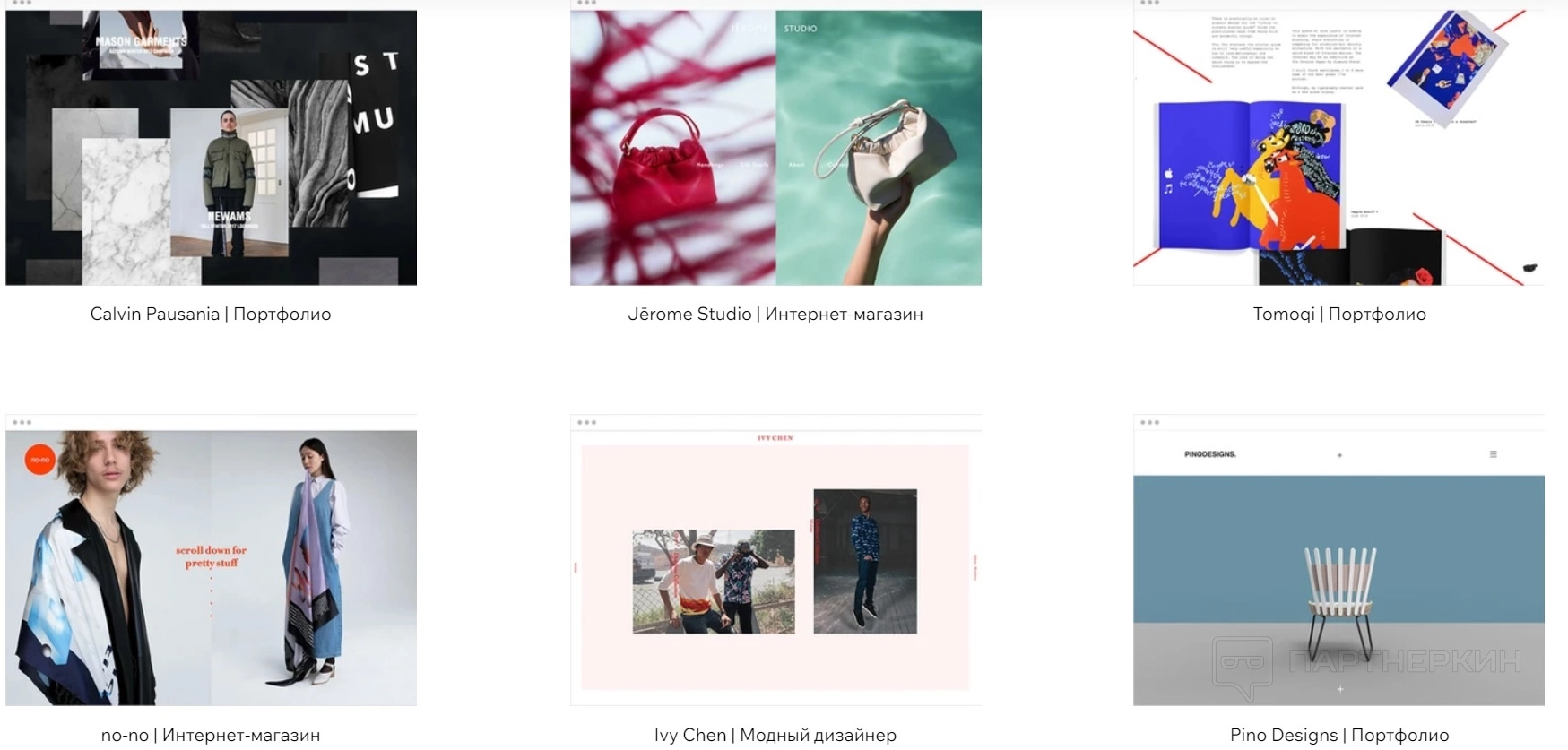Click the 'no-no | Интернет-магазин' caption
Screen dimensions: 1568x750
pyautogui.click(x=211, y=735)
